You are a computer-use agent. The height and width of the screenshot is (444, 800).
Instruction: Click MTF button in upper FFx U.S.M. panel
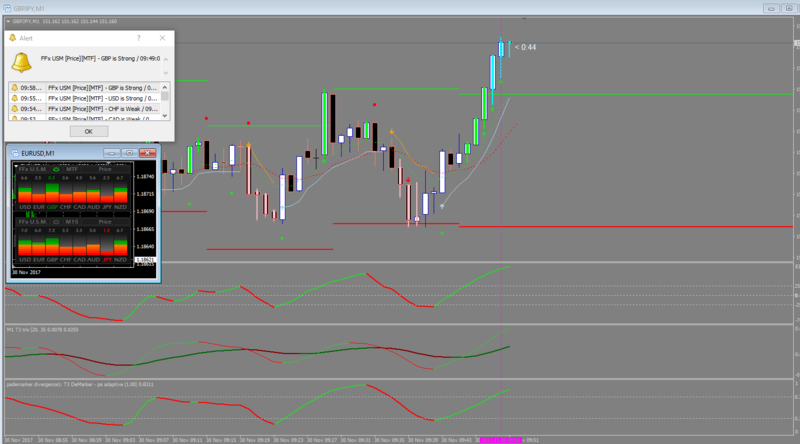point(71,169)
